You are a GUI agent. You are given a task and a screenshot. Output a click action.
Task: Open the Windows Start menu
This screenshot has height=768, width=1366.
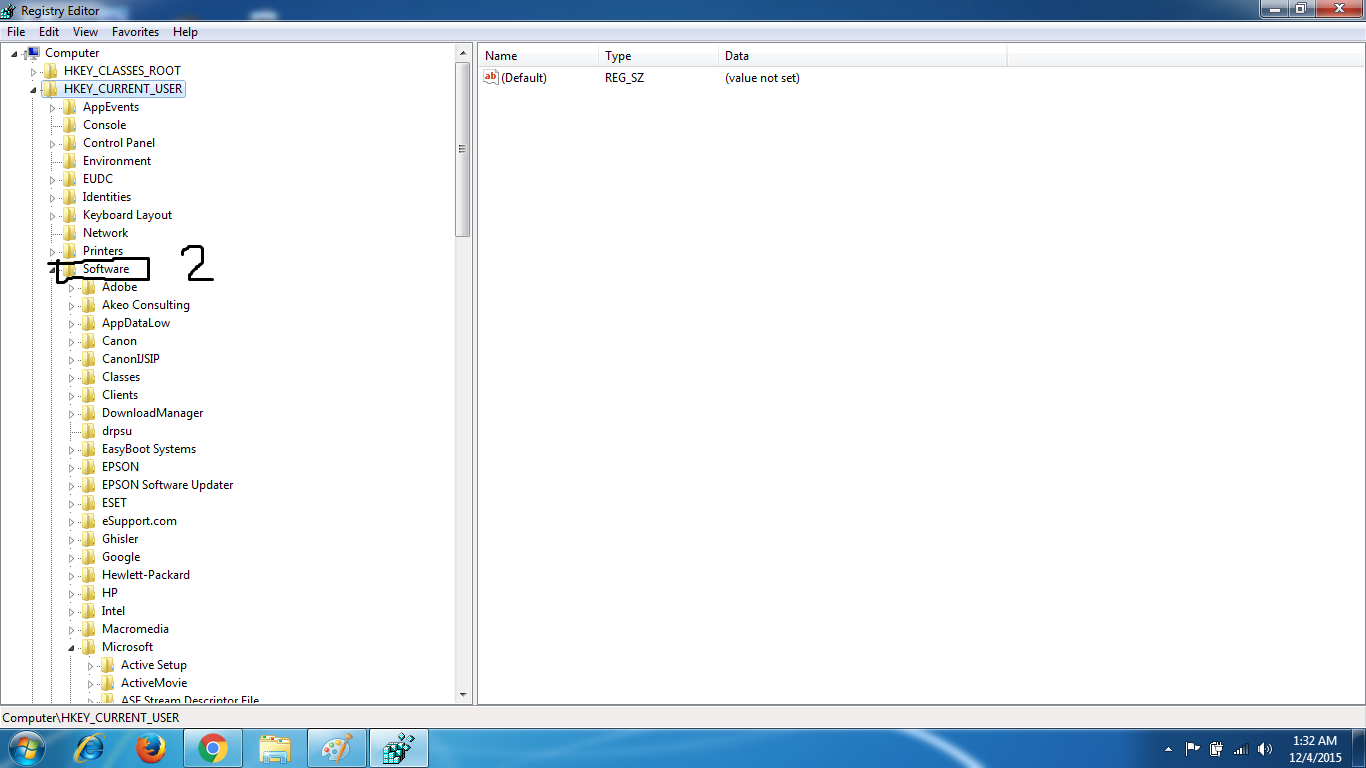pos(26,748)
